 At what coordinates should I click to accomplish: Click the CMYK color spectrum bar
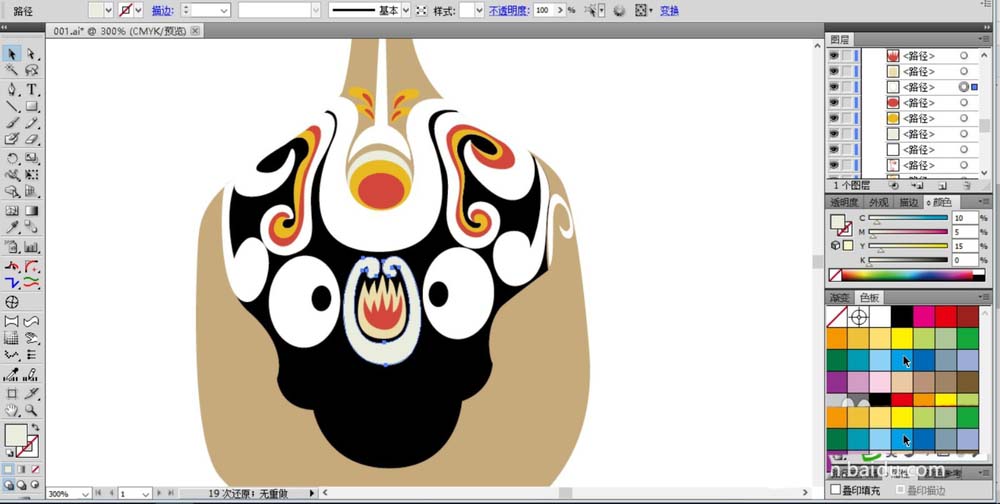(907, 275)
